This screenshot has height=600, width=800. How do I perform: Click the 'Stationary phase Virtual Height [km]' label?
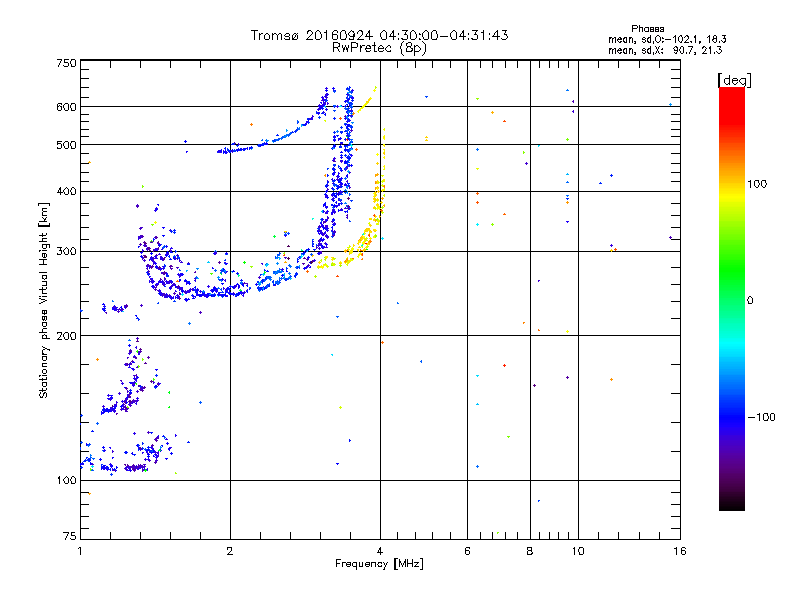pyautogui.click(x=43, y=300)
